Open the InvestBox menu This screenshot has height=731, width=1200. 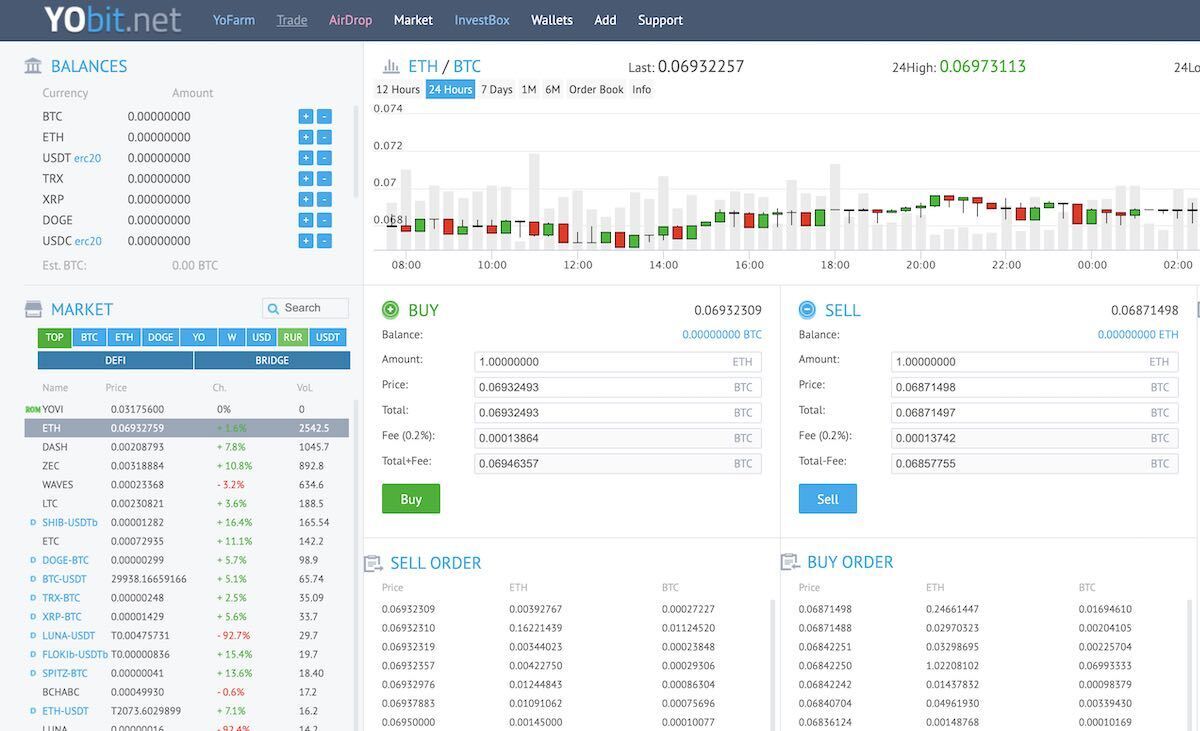(x=482, y=19)
